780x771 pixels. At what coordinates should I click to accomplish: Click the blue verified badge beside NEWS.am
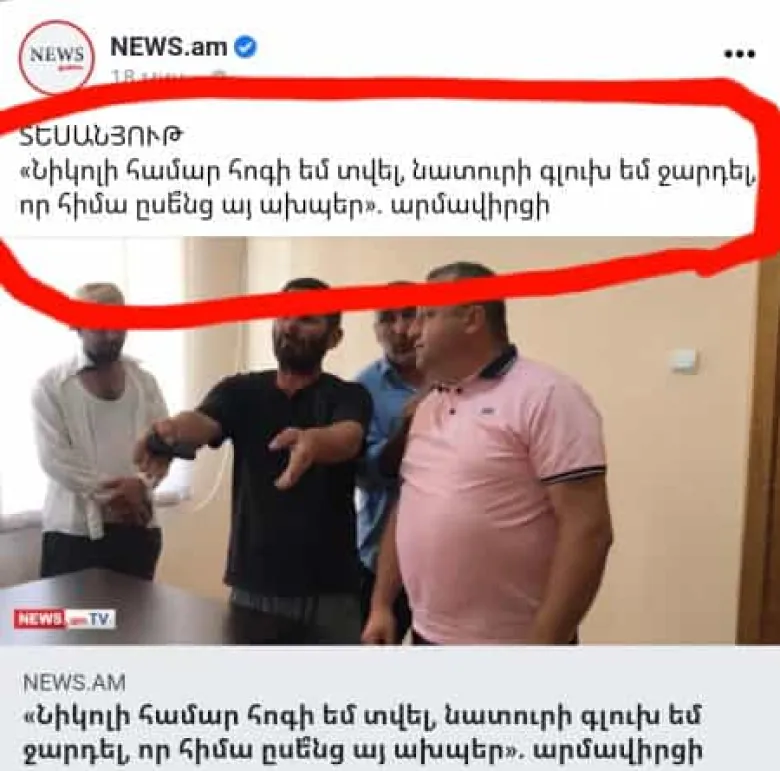pyautogui.click(x=245, y=48)
